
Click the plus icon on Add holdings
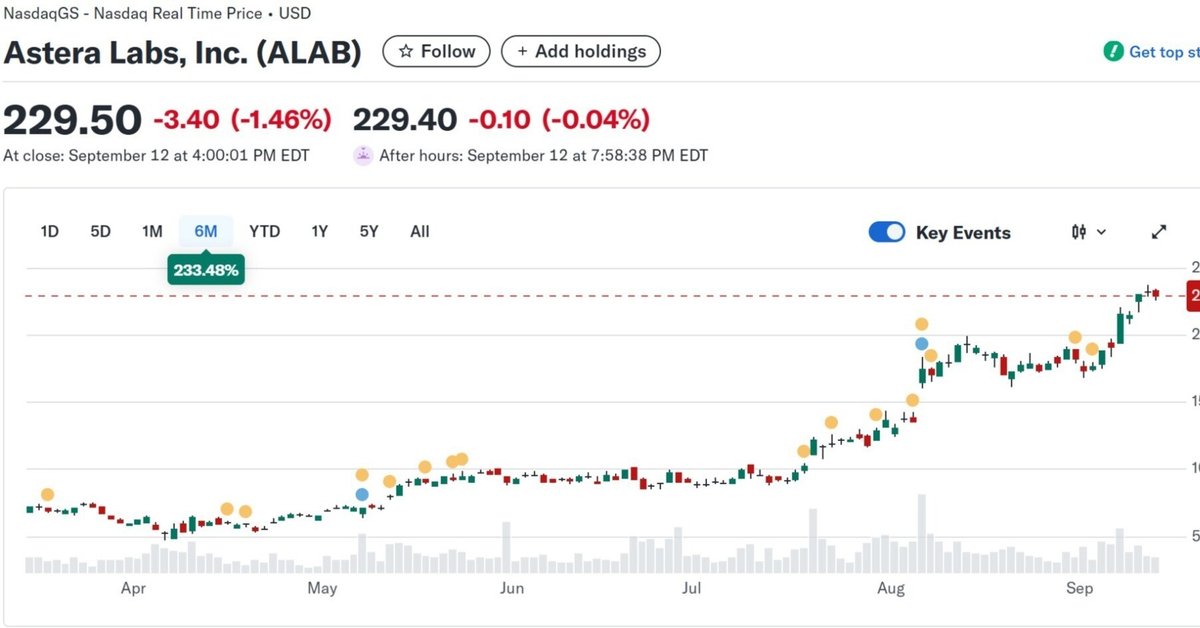[524, 51]
